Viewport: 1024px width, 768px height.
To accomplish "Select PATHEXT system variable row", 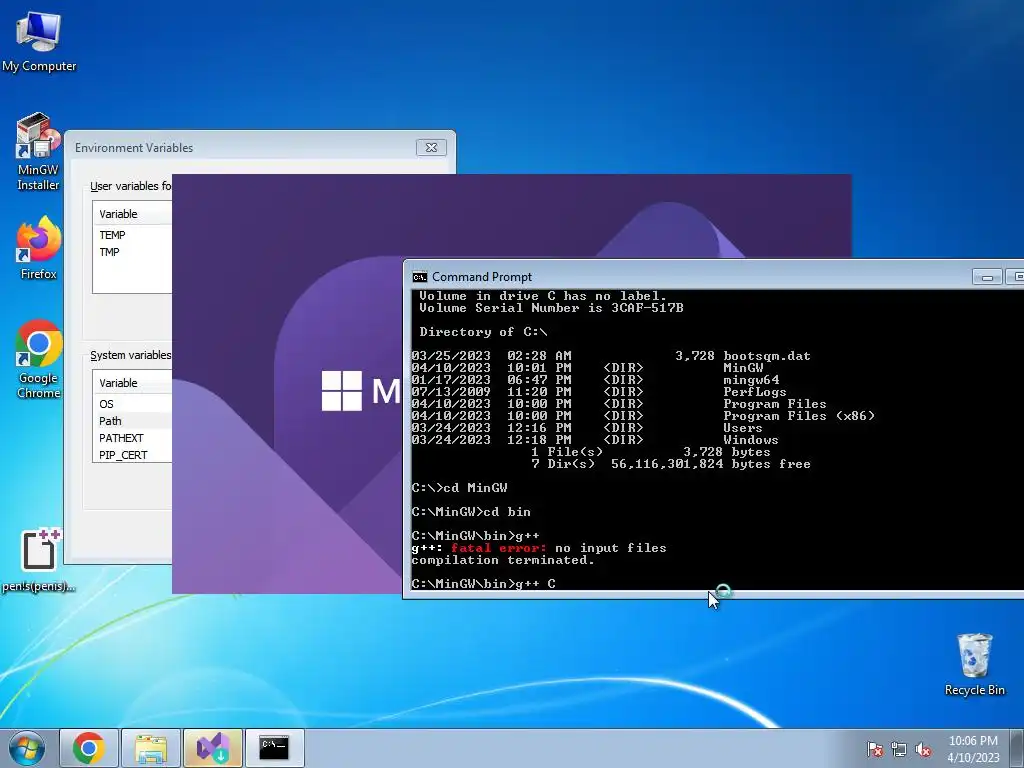I will pyautogui.click(x=133, y=438).
